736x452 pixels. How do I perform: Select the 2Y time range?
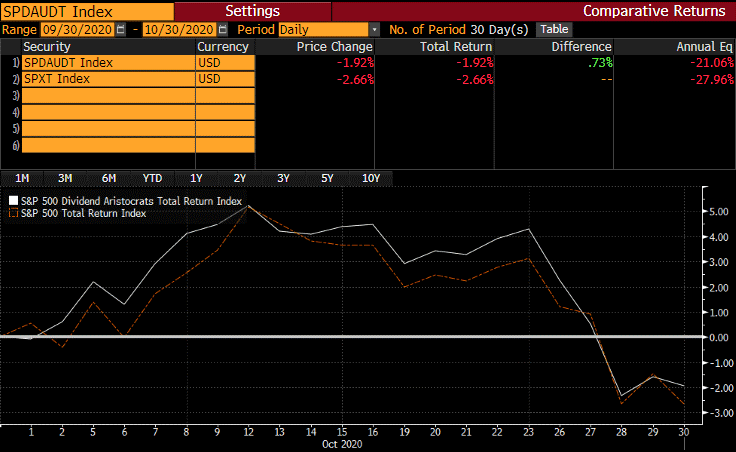(x=240, y=178)
